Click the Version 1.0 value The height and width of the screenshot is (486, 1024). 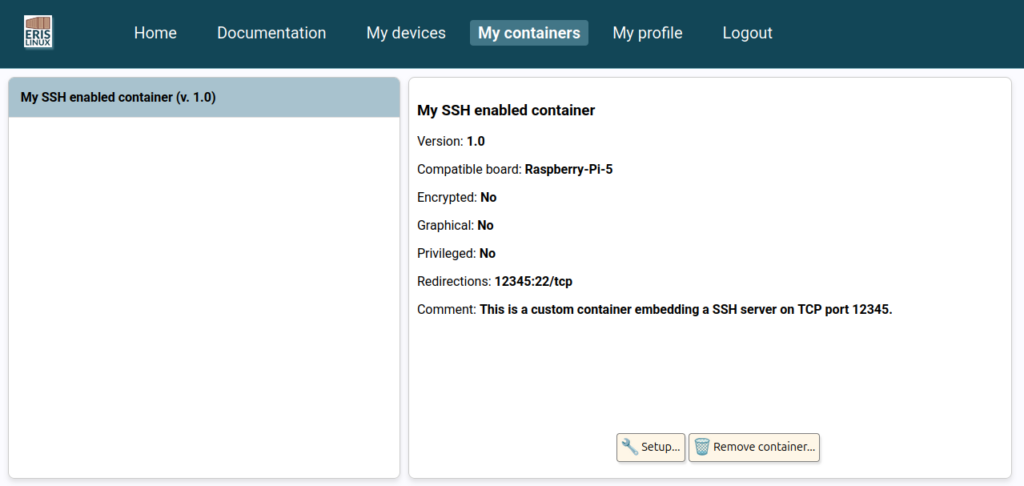(x=475, y=142)
